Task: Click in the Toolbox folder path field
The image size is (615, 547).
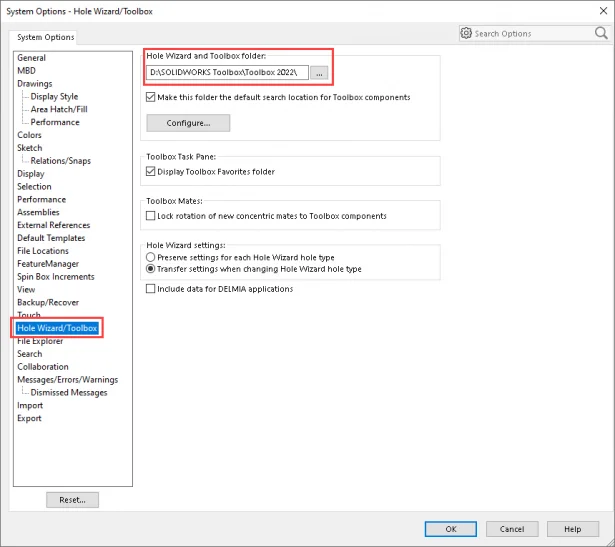Action: tap(226, 73)
